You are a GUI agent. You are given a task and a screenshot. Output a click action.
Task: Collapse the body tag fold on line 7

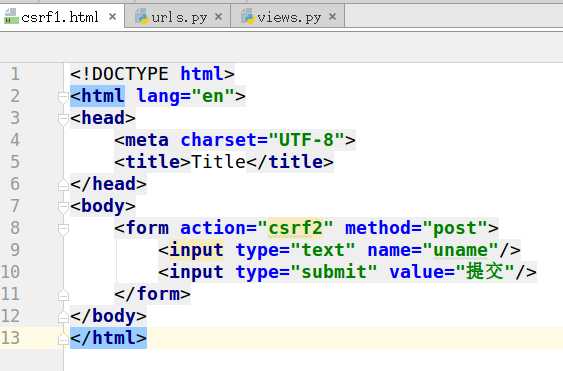[x=63, y=207]
